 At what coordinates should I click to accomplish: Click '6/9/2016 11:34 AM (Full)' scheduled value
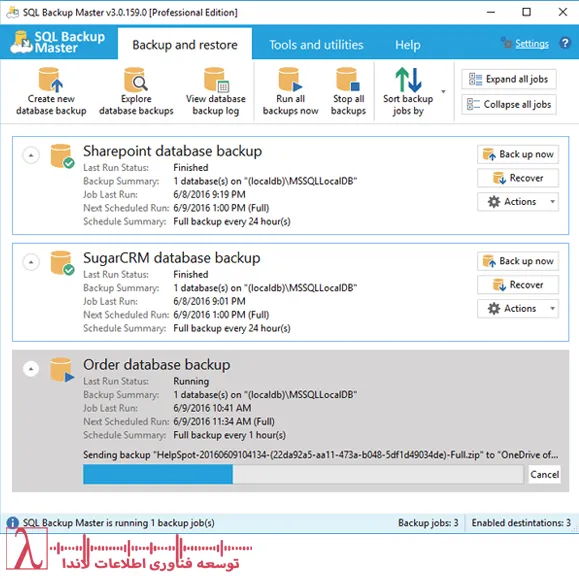tap(224, 421)
